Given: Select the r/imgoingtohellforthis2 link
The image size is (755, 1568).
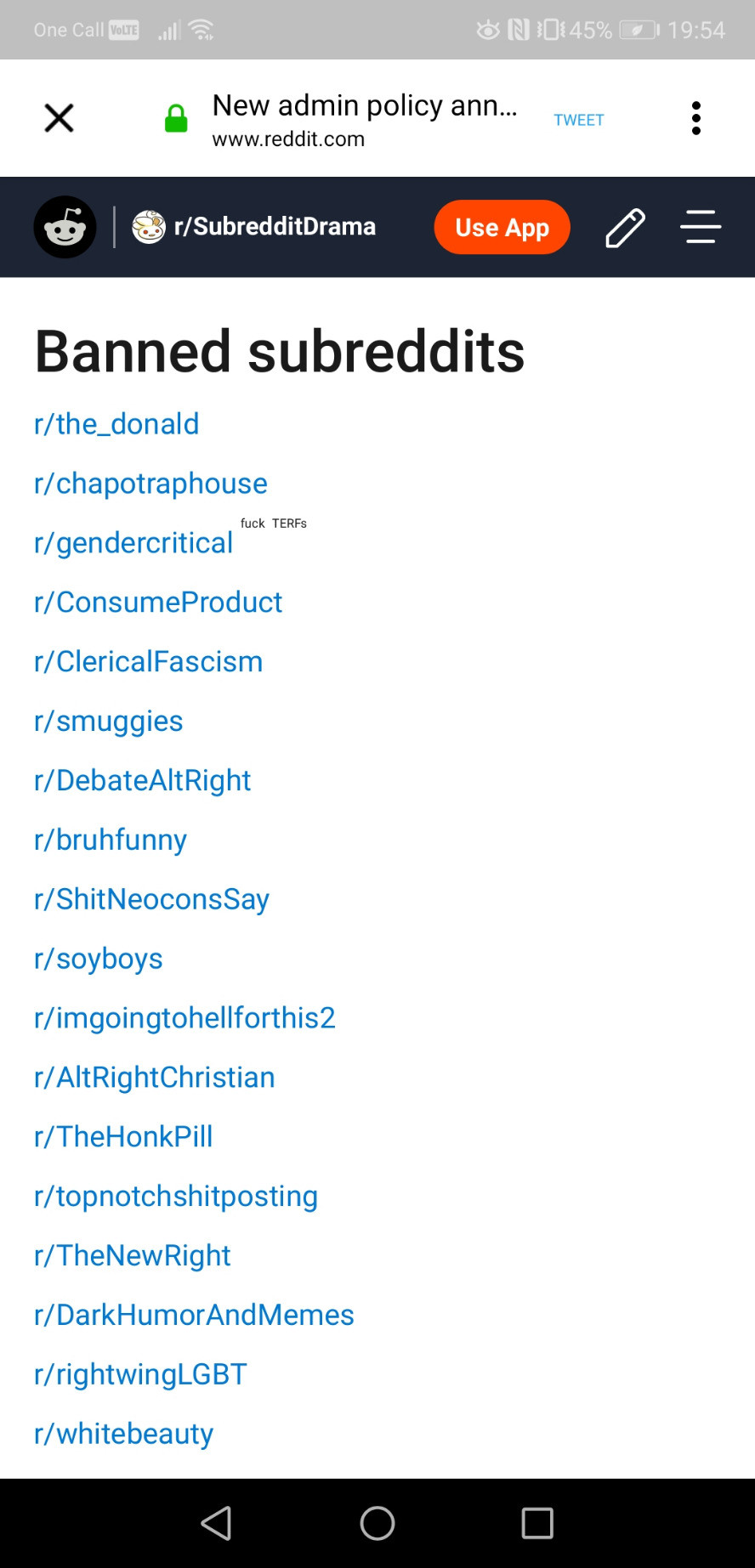Looking at the screenshot, I should (x=184, y=1017).
